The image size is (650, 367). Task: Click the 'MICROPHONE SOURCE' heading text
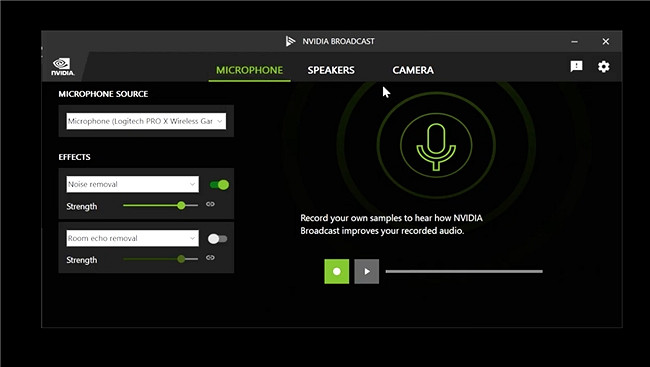click(103, 94)
